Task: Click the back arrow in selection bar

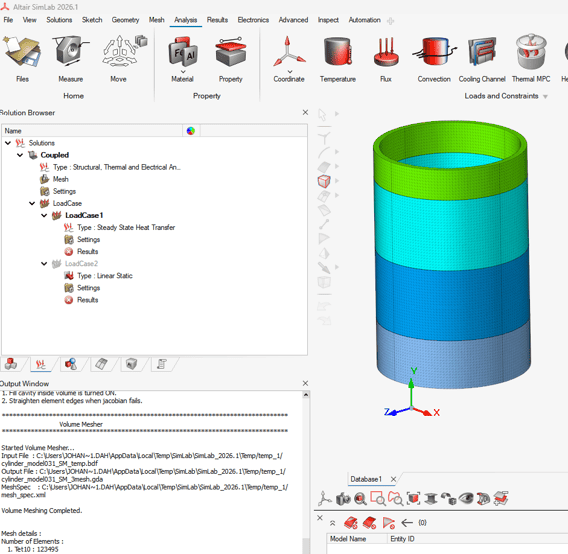Action: 407,522
